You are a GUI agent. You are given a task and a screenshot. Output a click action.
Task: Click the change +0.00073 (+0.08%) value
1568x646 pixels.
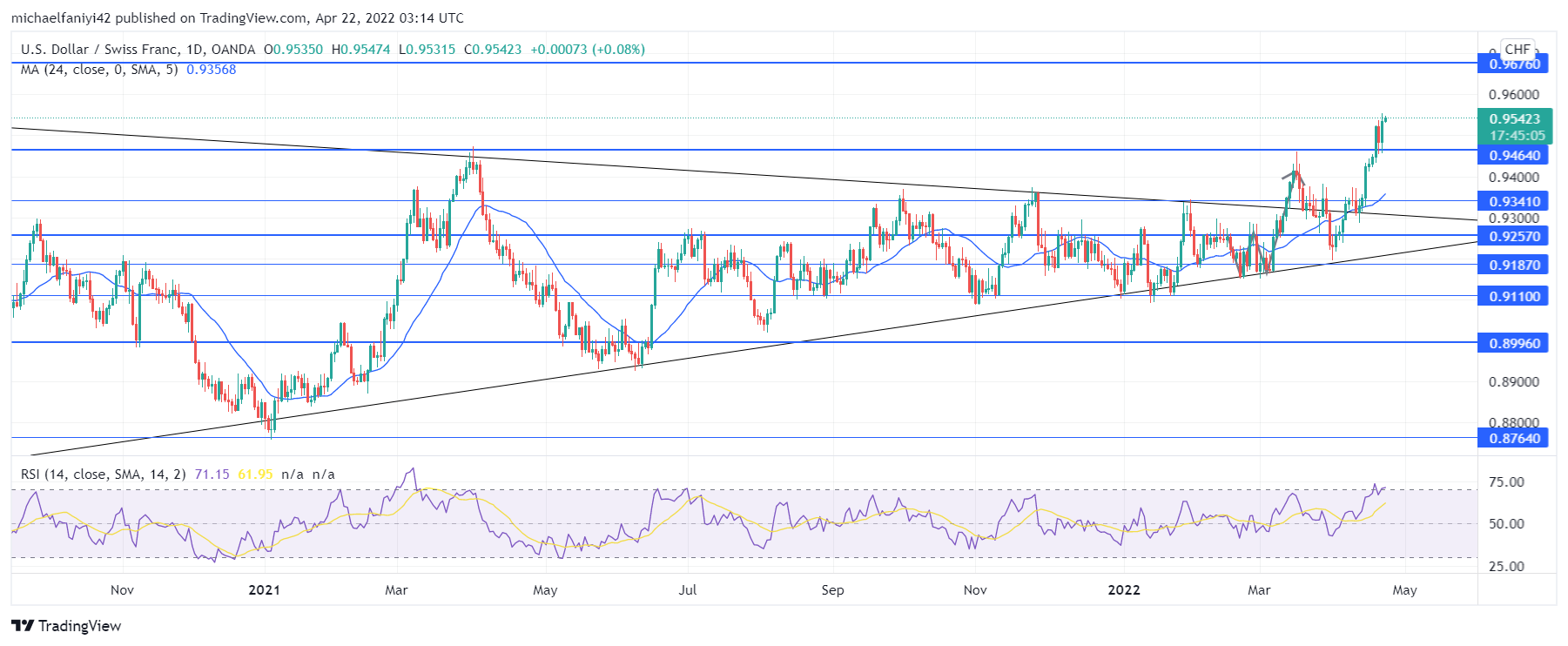coord(587,50)
